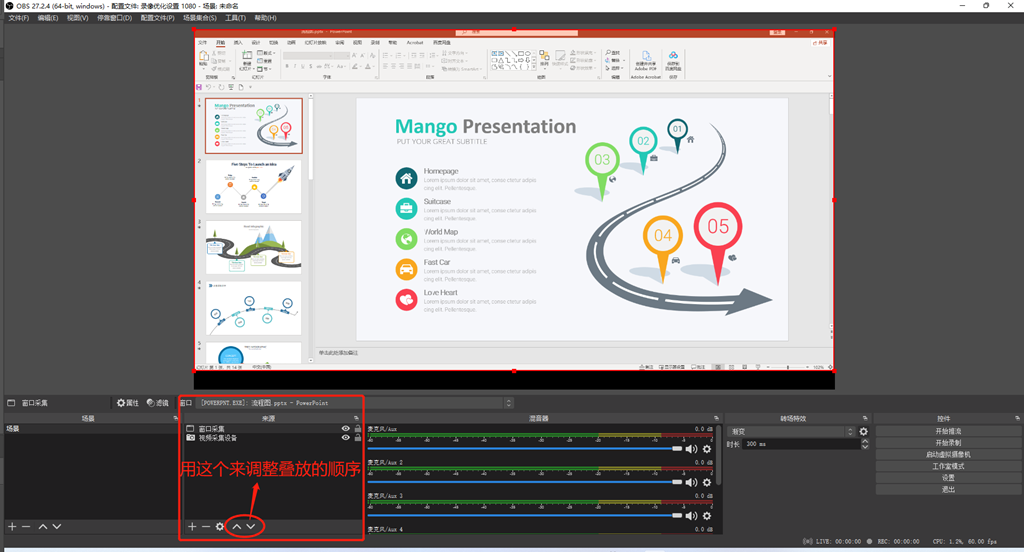The width and height of the screenshot is (1024, 552).
Task: Click the 开始推流 button
Action: coord(947,430)
